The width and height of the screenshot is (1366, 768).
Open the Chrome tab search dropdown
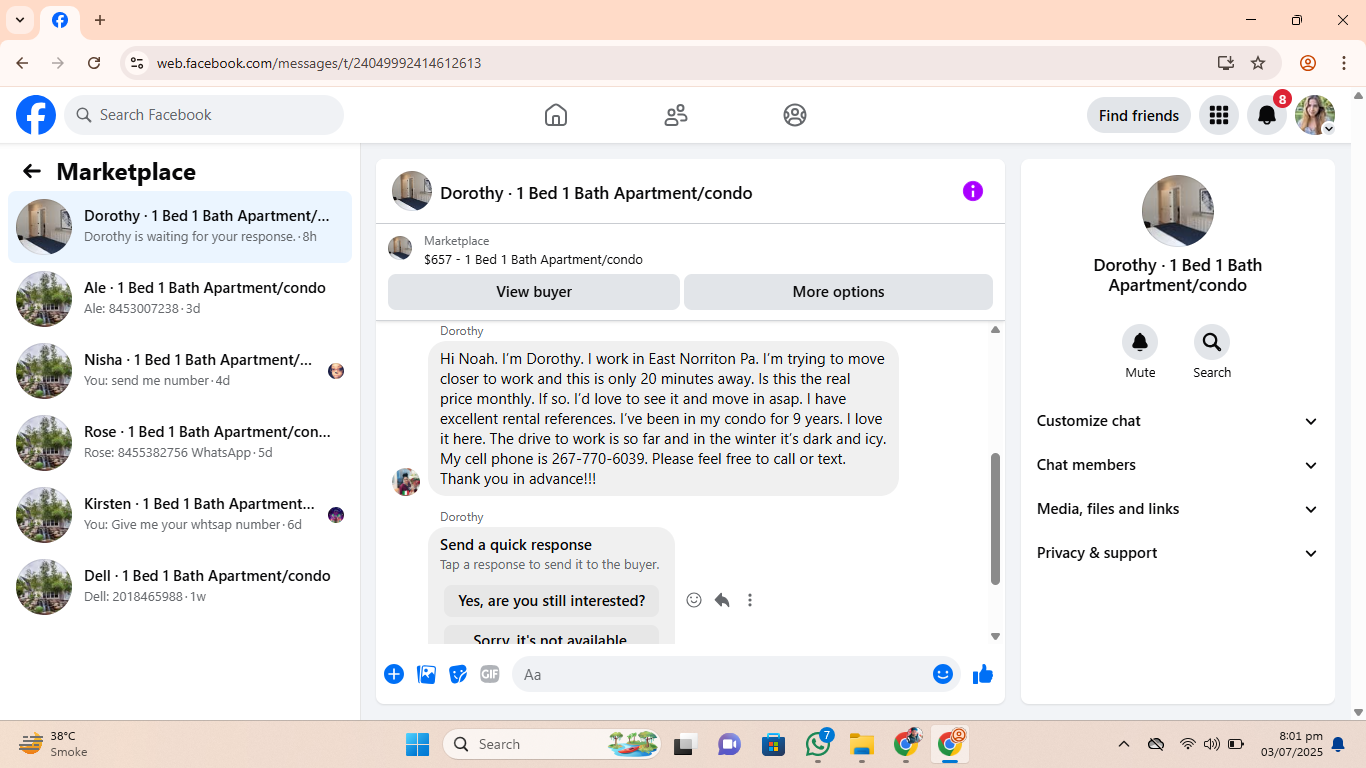click(20, 20)
